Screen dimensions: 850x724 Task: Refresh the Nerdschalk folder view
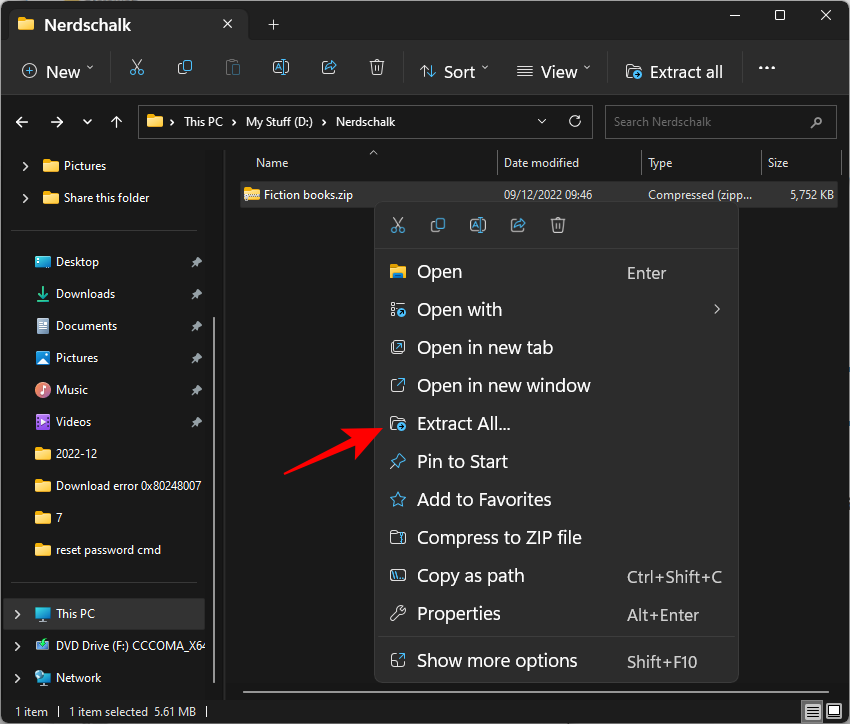(575, 121)
